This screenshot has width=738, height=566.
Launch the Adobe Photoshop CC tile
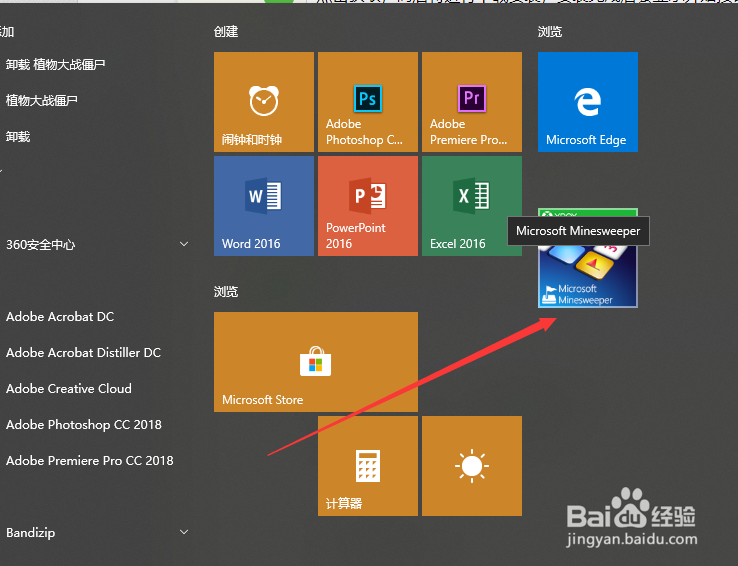pyautogui.click(x=368, y=102)
